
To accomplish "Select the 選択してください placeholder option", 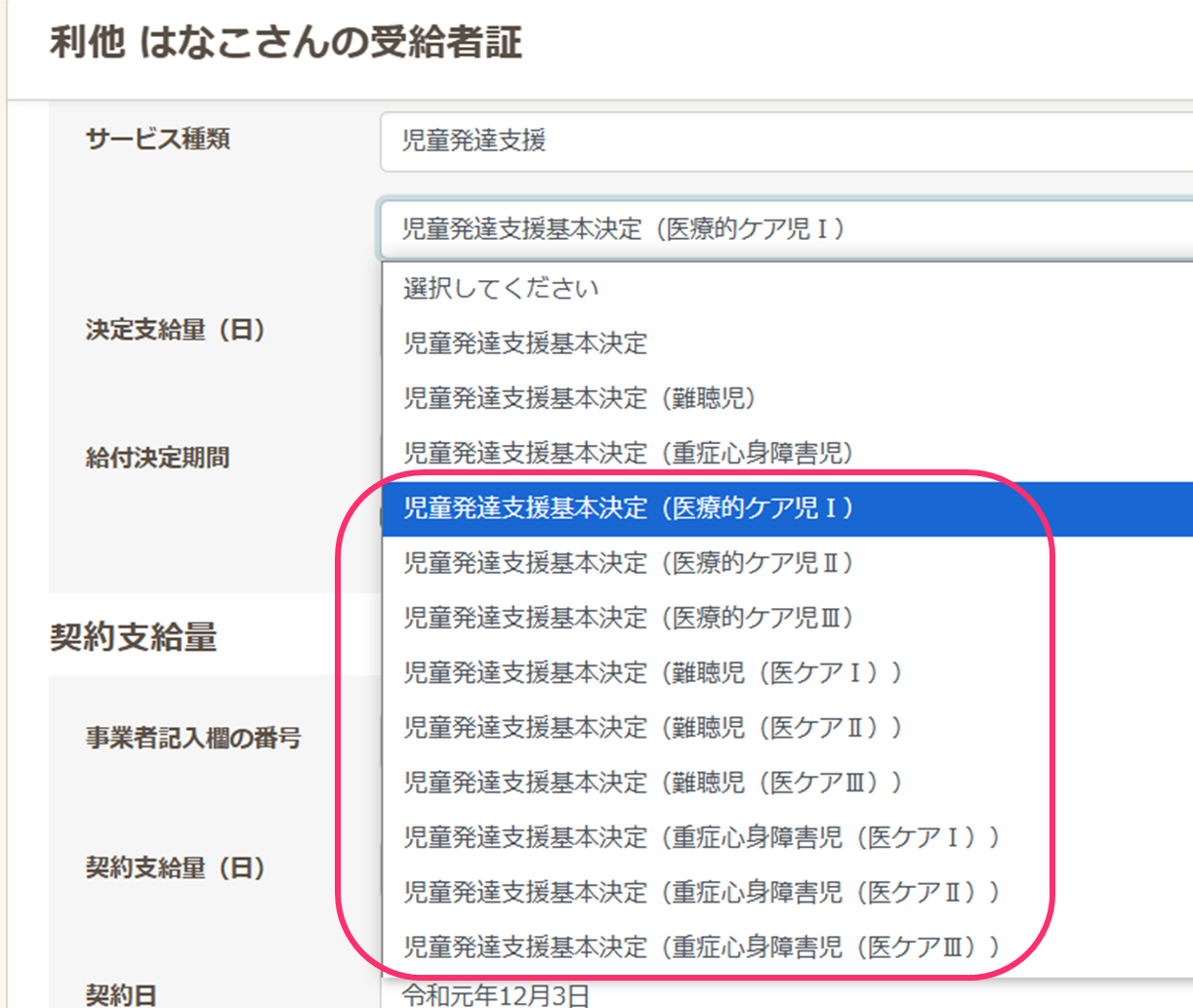I will pyautogui.click(x=501, y=289).
